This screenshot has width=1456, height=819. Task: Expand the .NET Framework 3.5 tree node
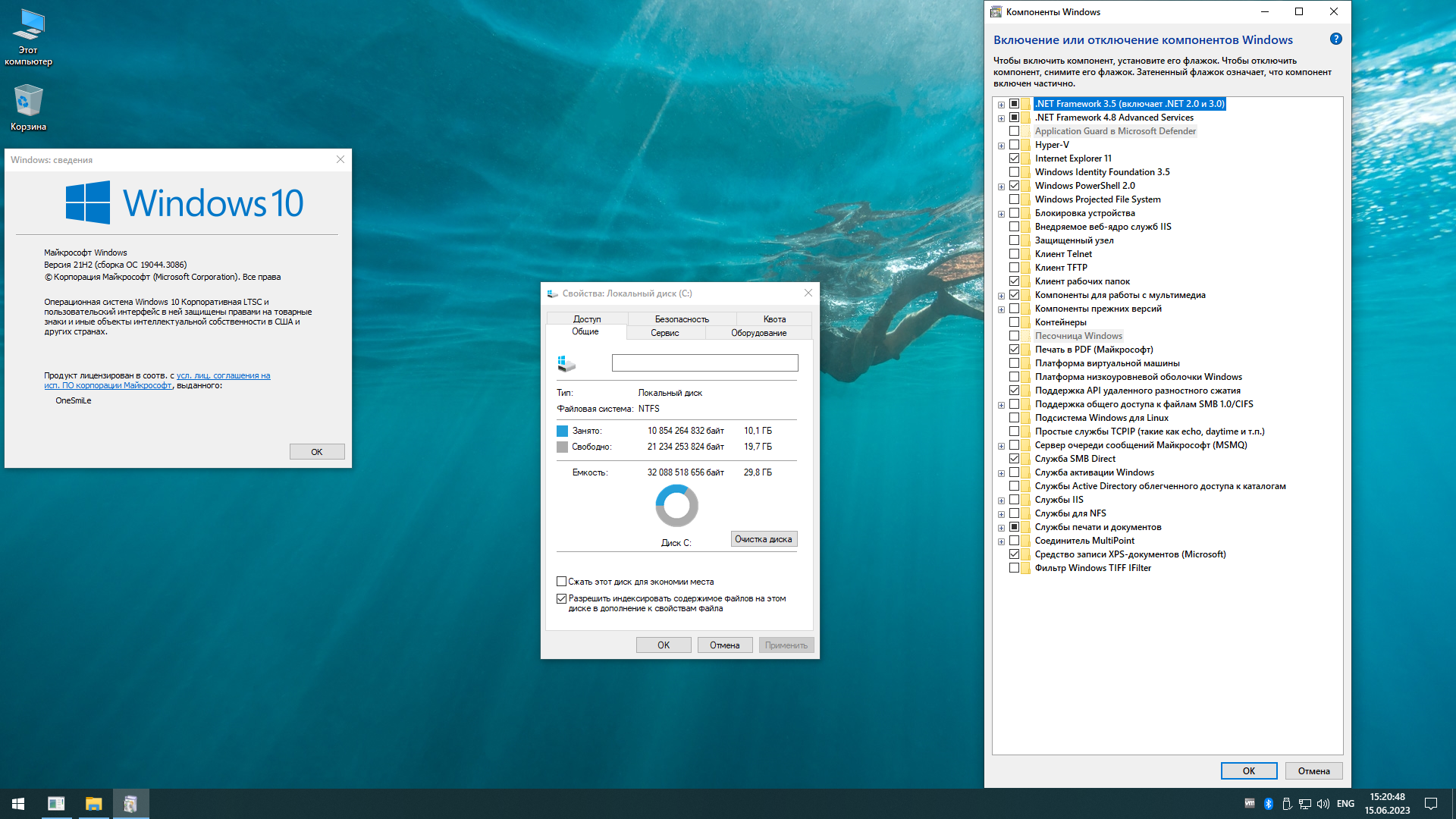click(x=1001, y=105)
